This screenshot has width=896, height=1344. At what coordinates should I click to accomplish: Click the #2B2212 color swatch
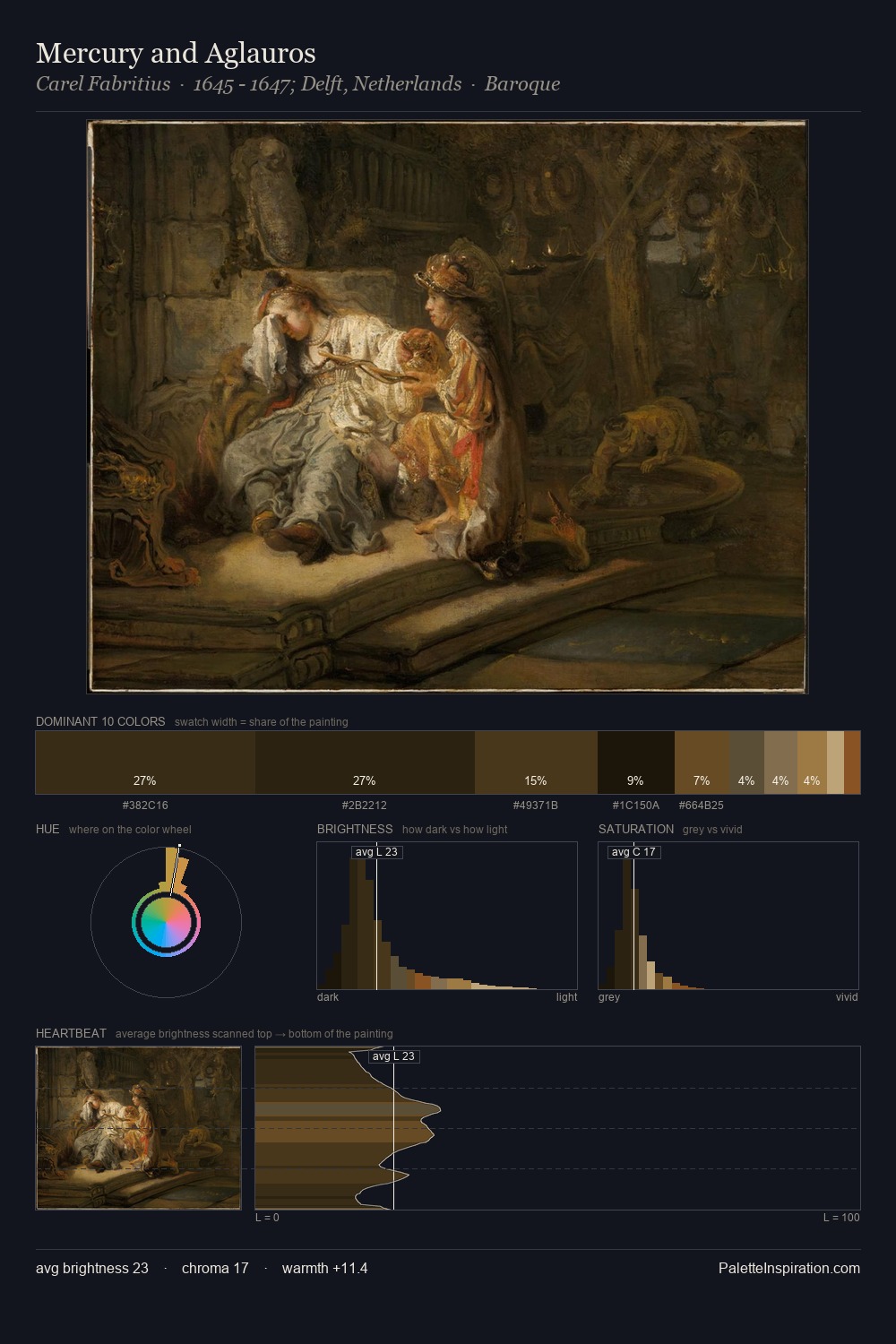[x=365, y=762]
